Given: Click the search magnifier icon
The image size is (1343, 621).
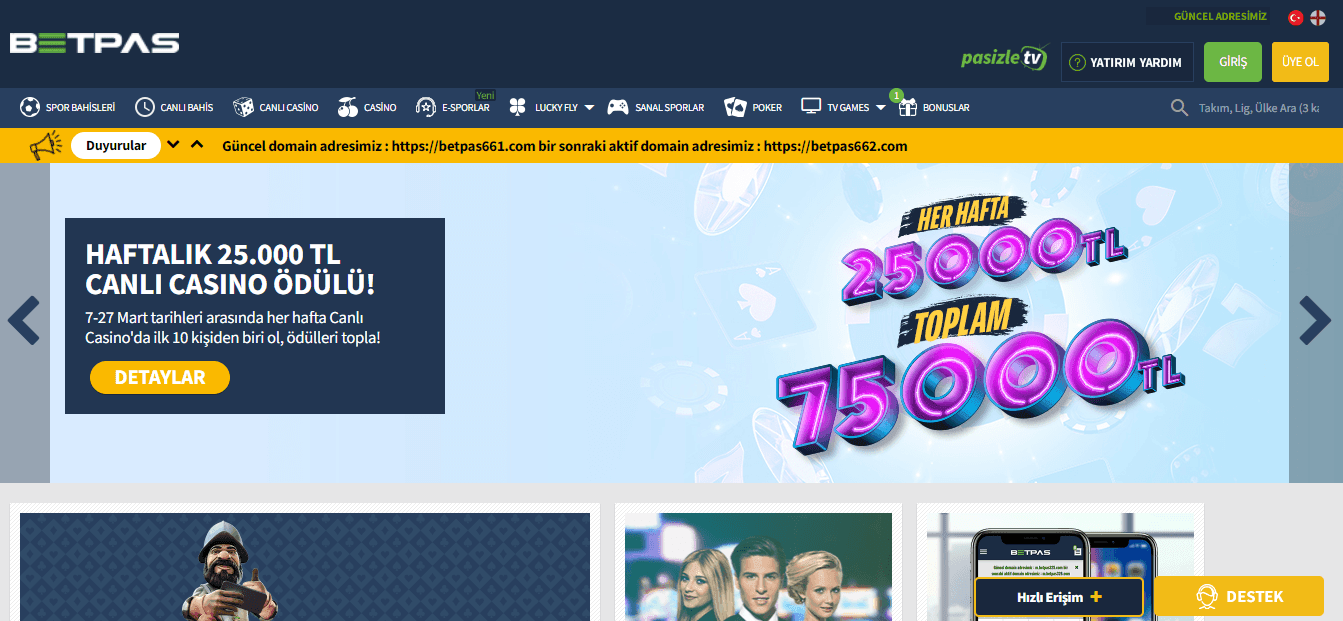Looking at the screenshot, I should (1180, 107).
